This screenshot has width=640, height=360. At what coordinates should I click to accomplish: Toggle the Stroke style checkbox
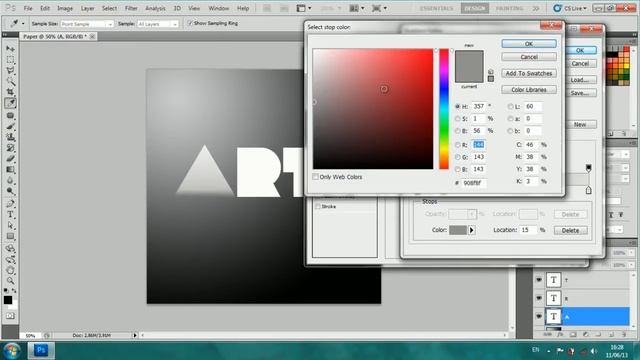pyautogui.click(x=318, y=207)
